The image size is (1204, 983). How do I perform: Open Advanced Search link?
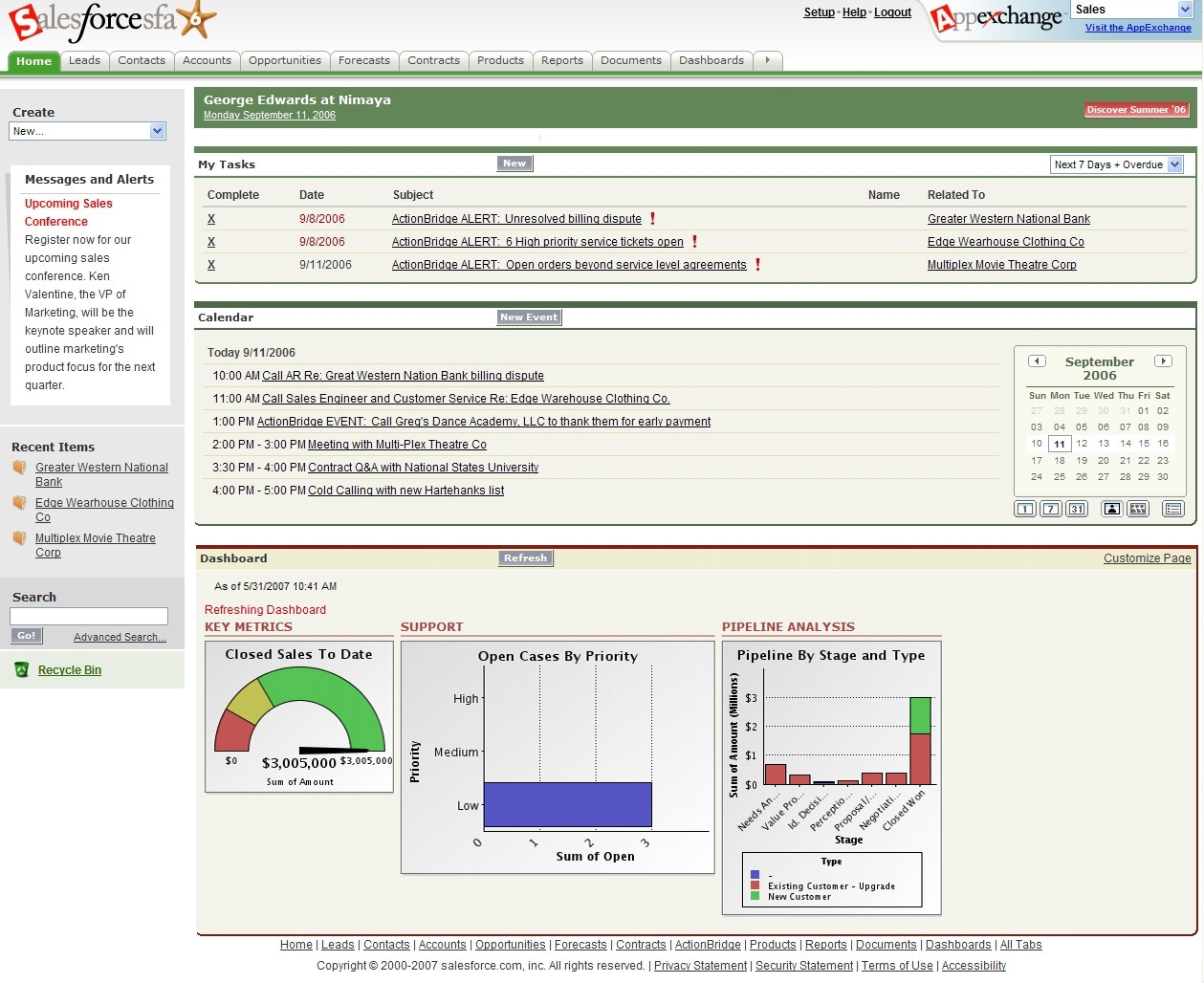(120, 638)
